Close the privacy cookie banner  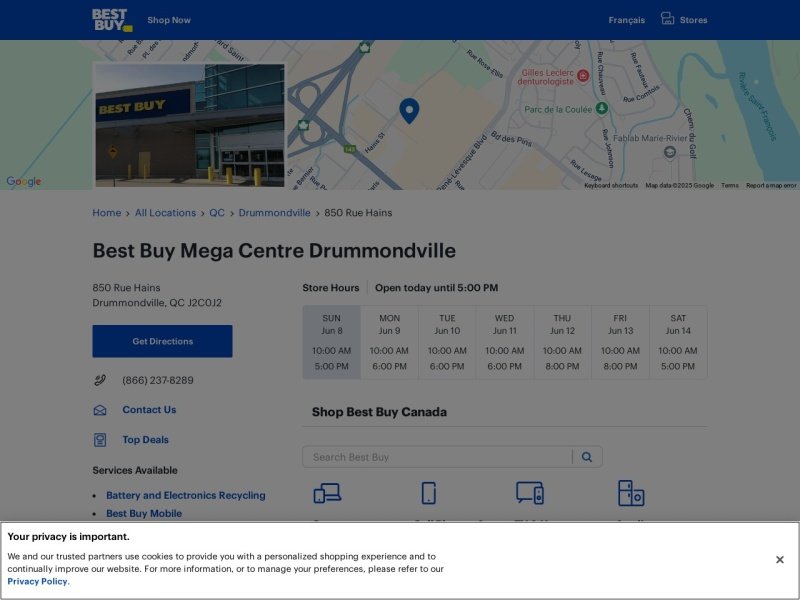pyautogui.click(x=780, y=560)
